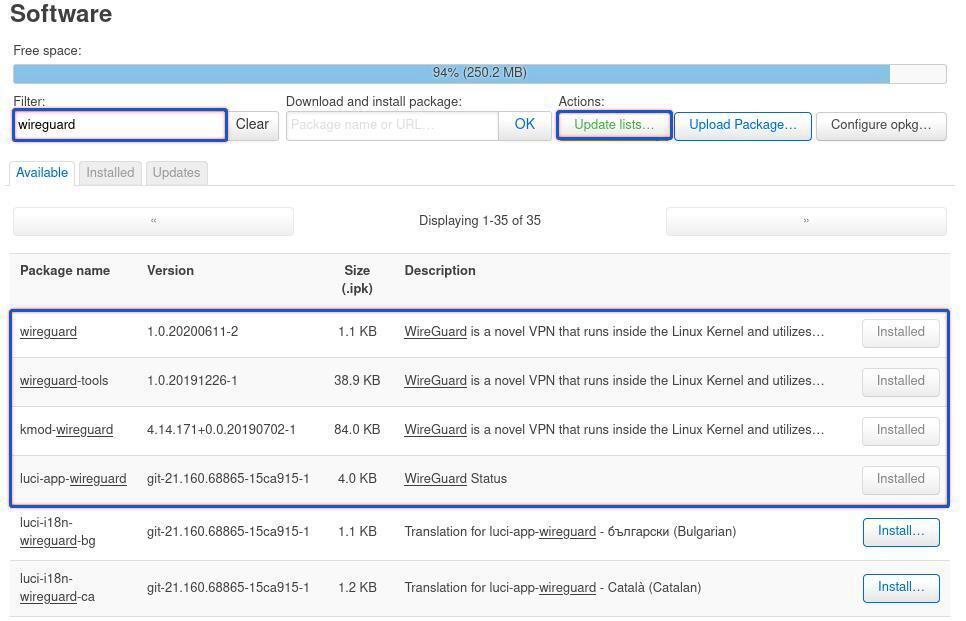This screenshot has height=621, width=966.
Task: Click the Installed button for wireguard-tools
Action: coord(900,381)
